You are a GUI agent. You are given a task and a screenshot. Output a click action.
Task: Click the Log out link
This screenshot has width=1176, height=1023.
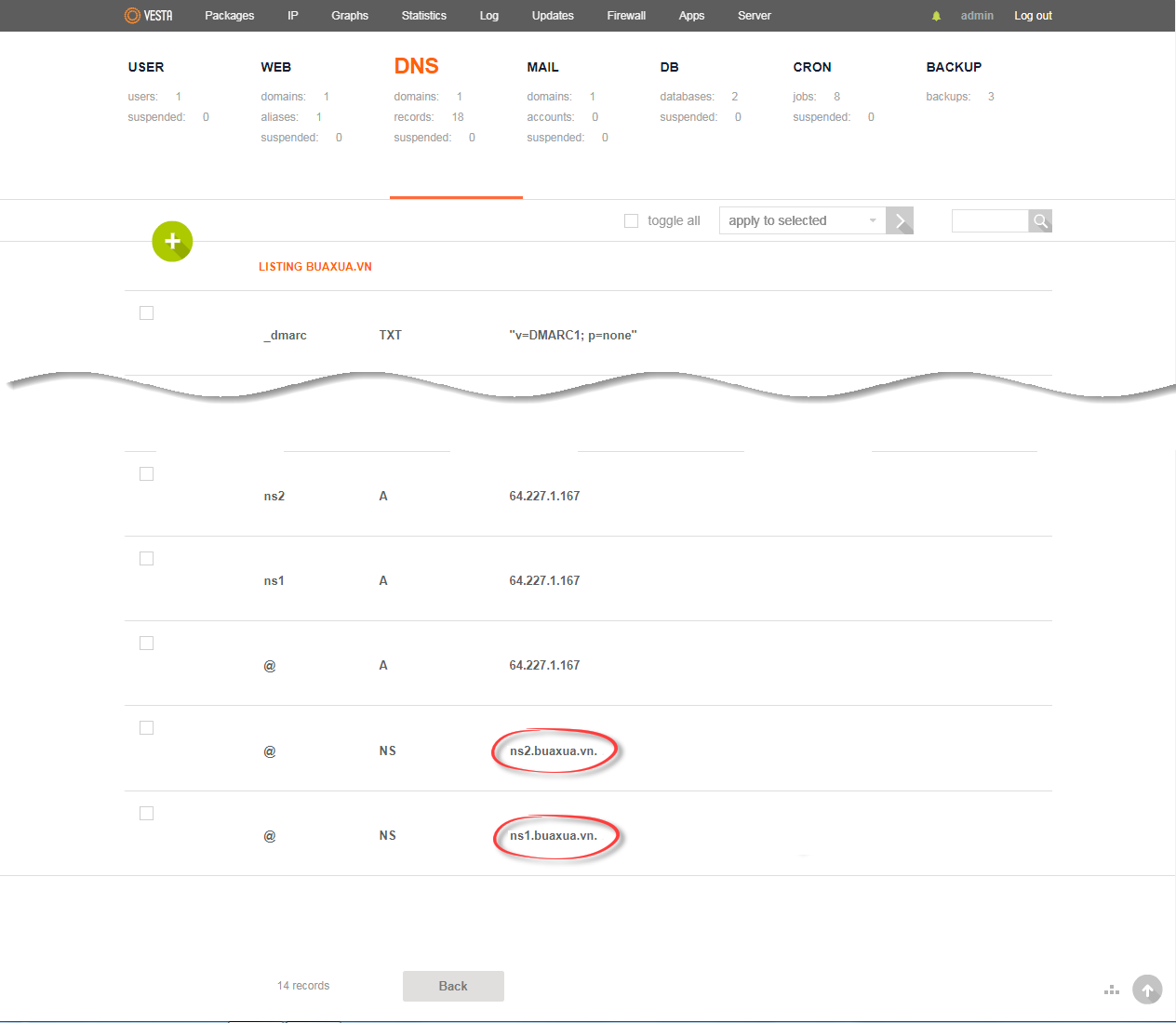1033,16
